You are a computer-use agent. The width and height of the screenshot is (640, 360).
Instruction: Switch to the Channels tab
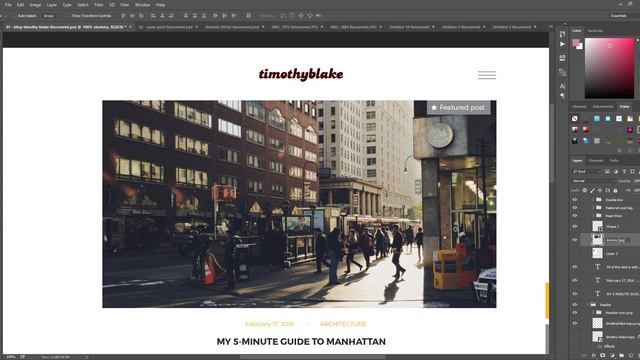(596, 160)
